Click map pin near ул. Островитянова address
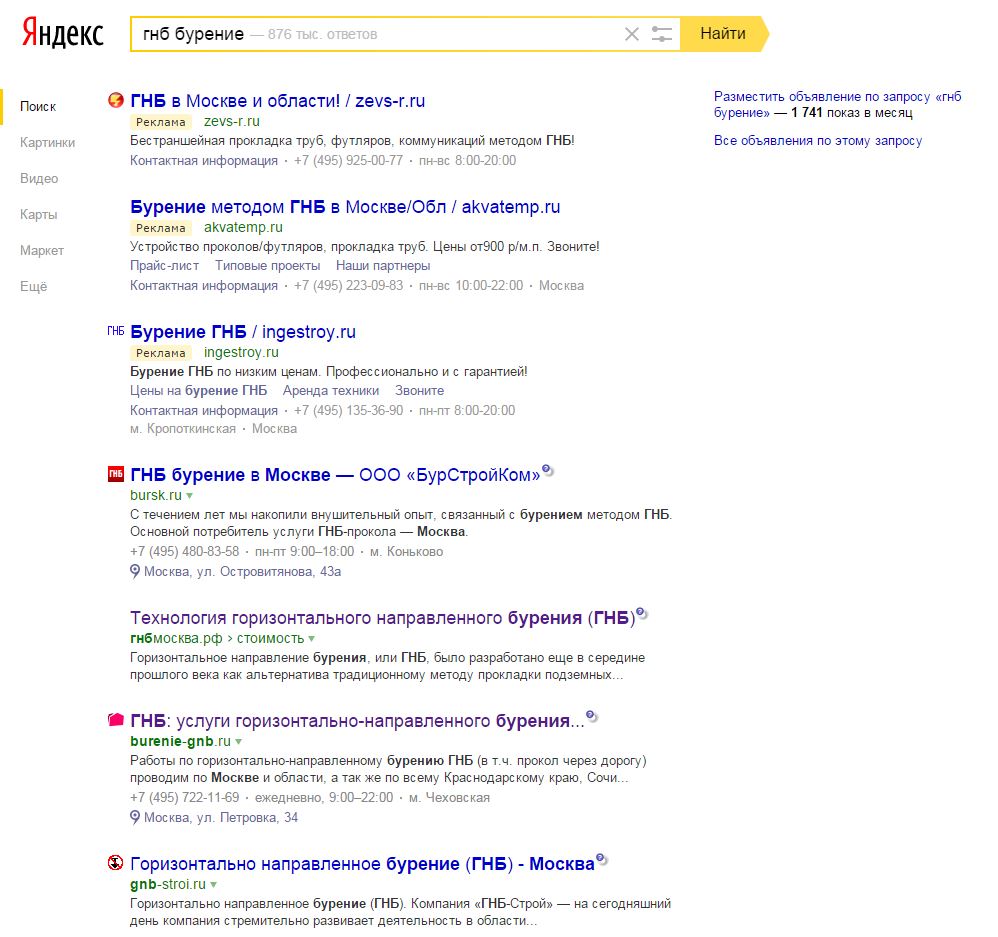Viewport: 998px width, 937px height. (x=134, y=571)
